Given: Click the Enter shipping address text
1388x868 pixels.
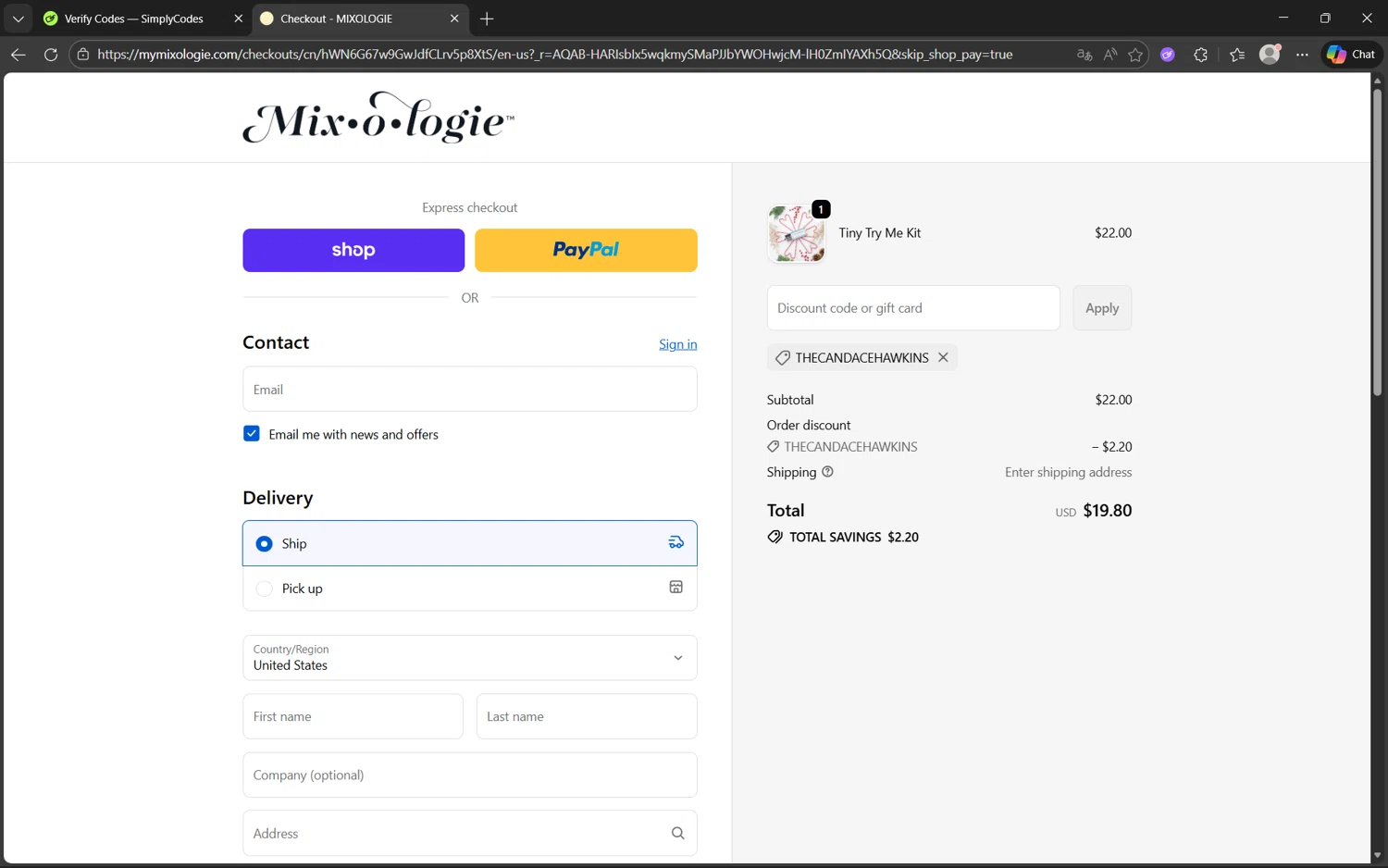Looking at the screenshot, I should (x=1069, y=472).
